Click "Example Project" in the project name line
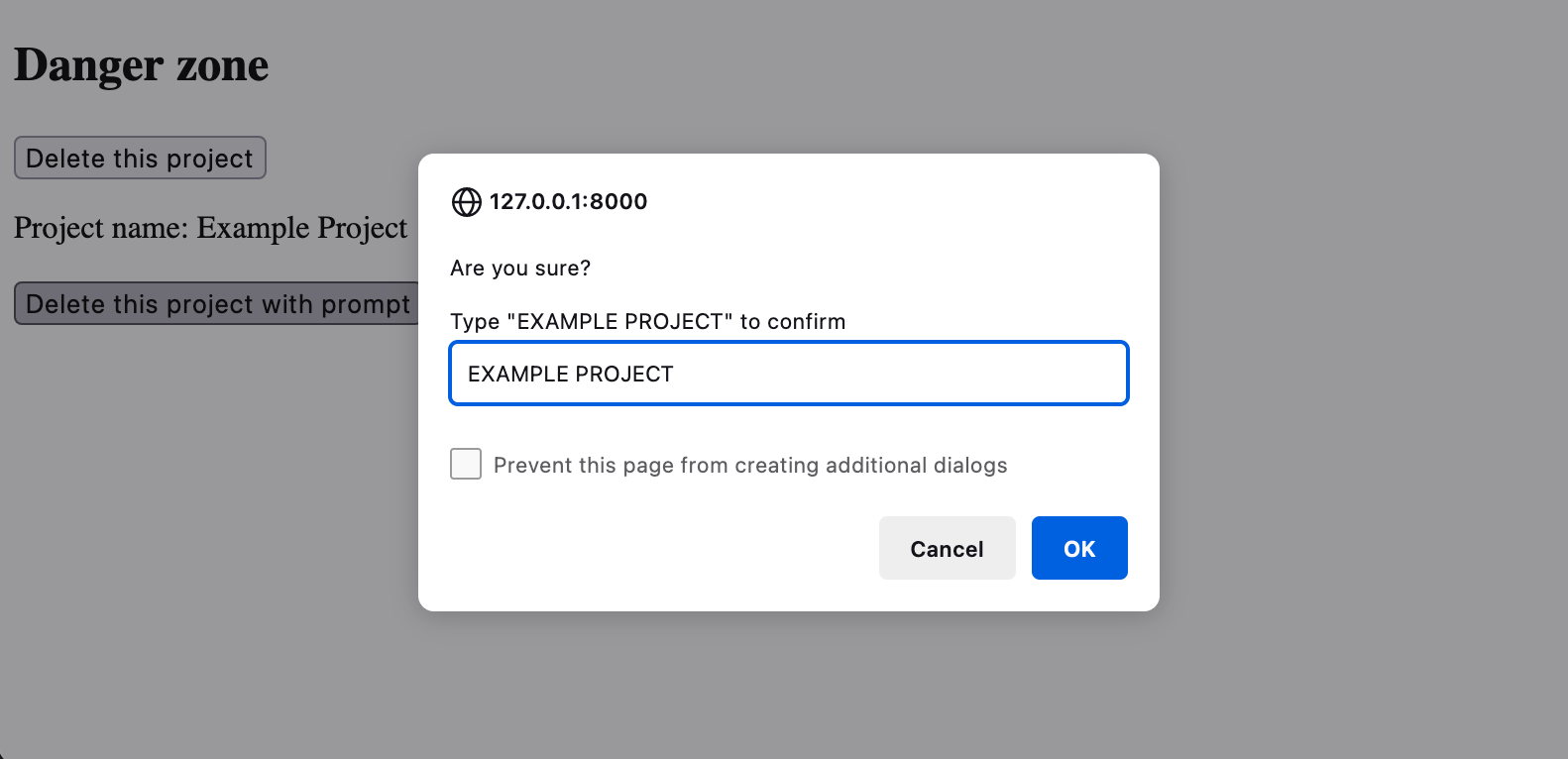The height and width of the screenshot is (759, 1568). [x=302, y=228]
